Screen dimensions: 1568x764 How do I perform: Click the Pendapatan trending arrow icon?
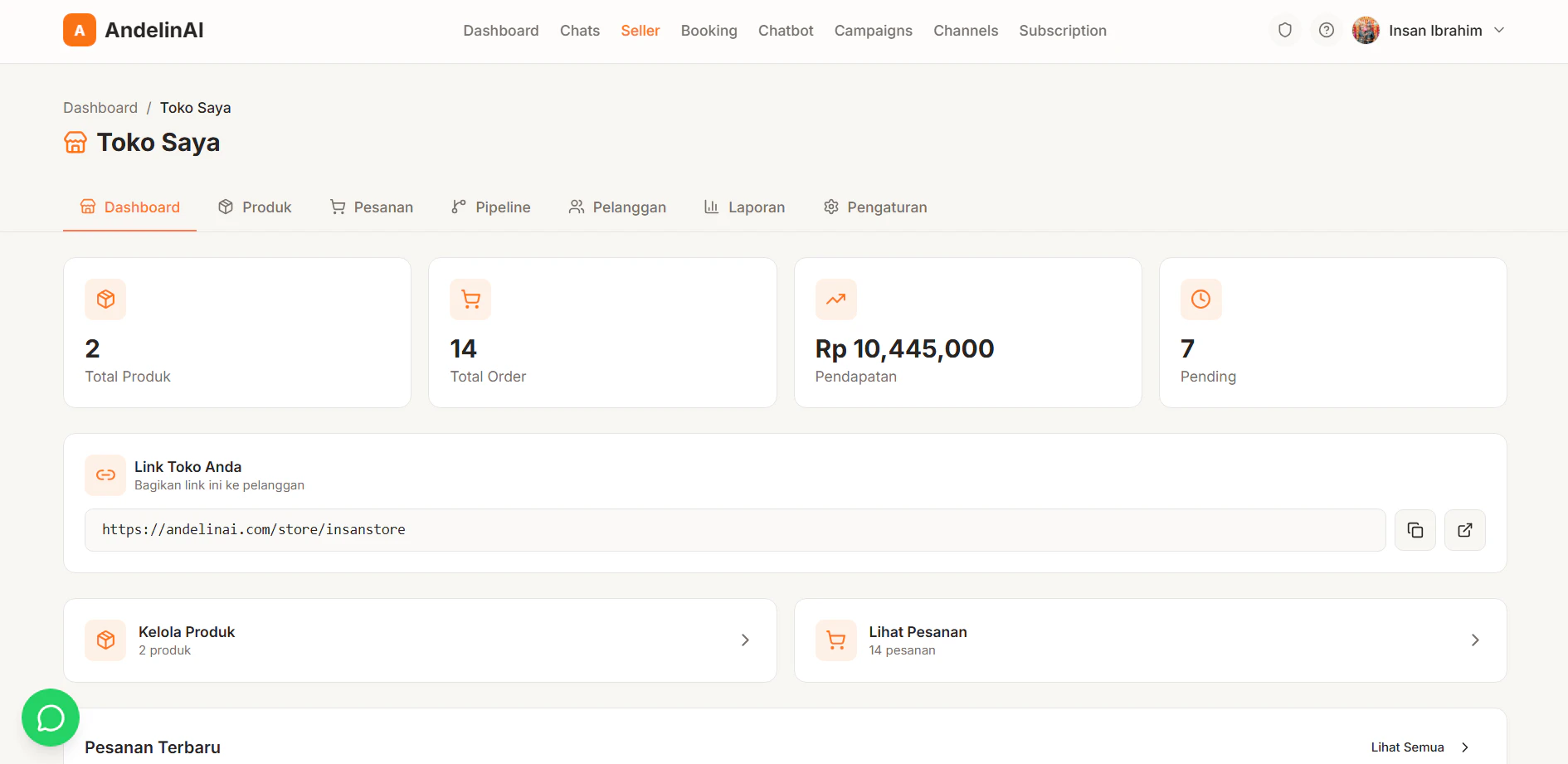[836, 299]
